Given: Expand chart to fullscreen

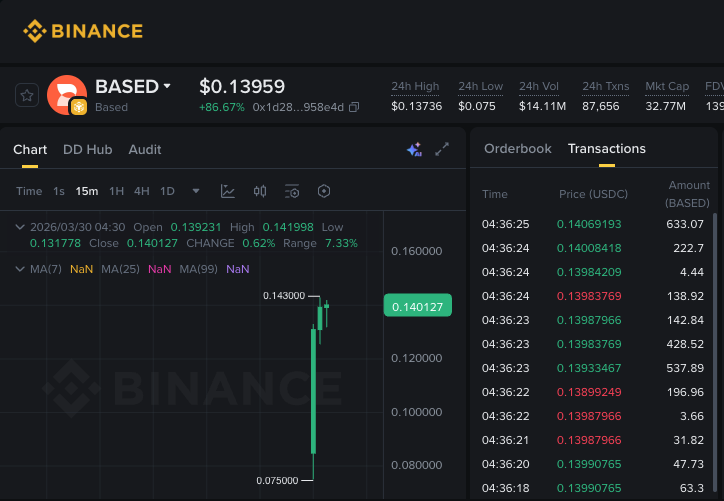Looking at the screenshot, I should click(x=442, y=149).
